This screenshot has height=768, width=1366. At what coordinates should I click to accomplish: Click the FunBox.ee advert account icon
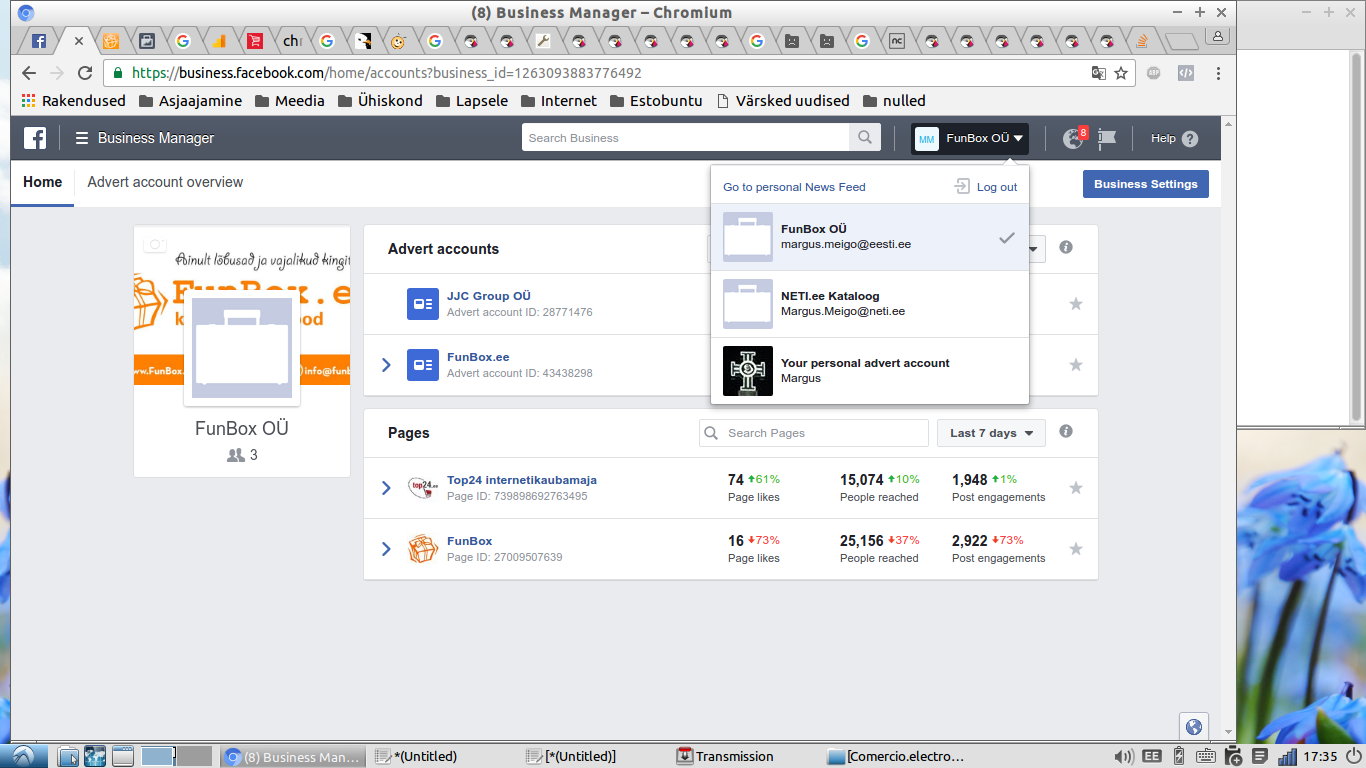pos(423,365)
